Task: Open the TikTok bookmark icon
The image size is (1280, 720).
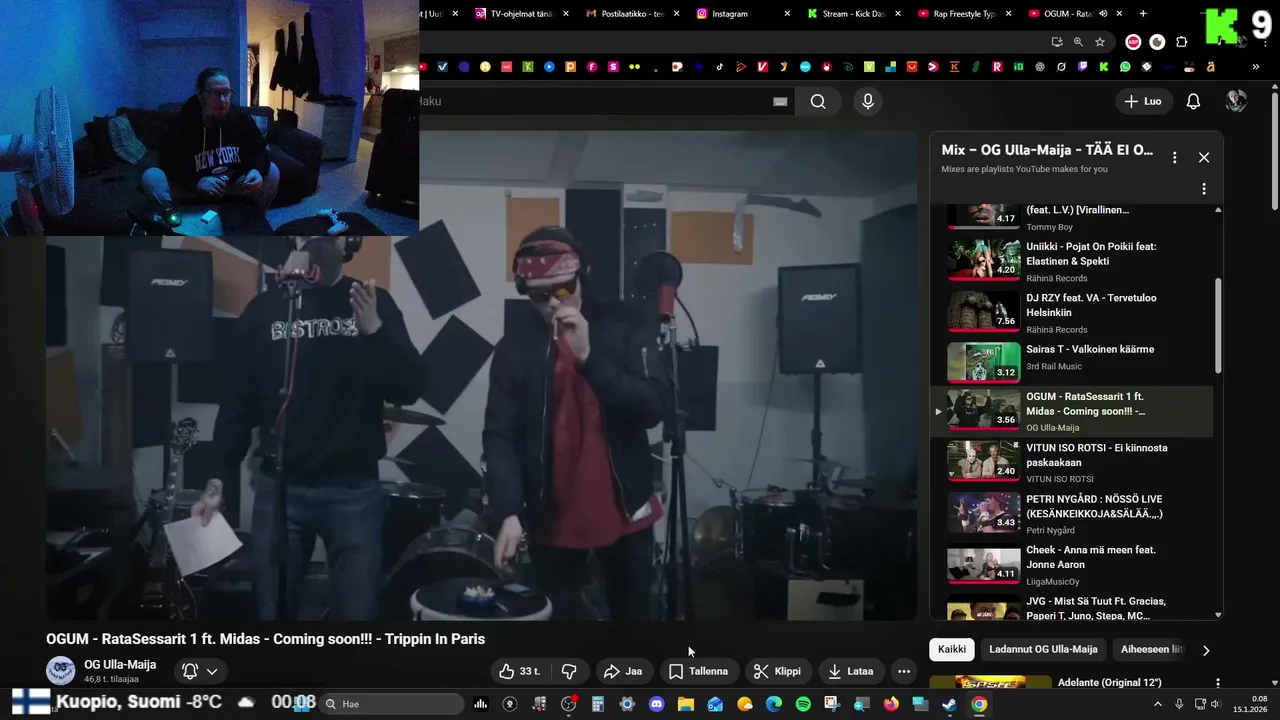Action: pyautogui.click(x=719, y=67)
